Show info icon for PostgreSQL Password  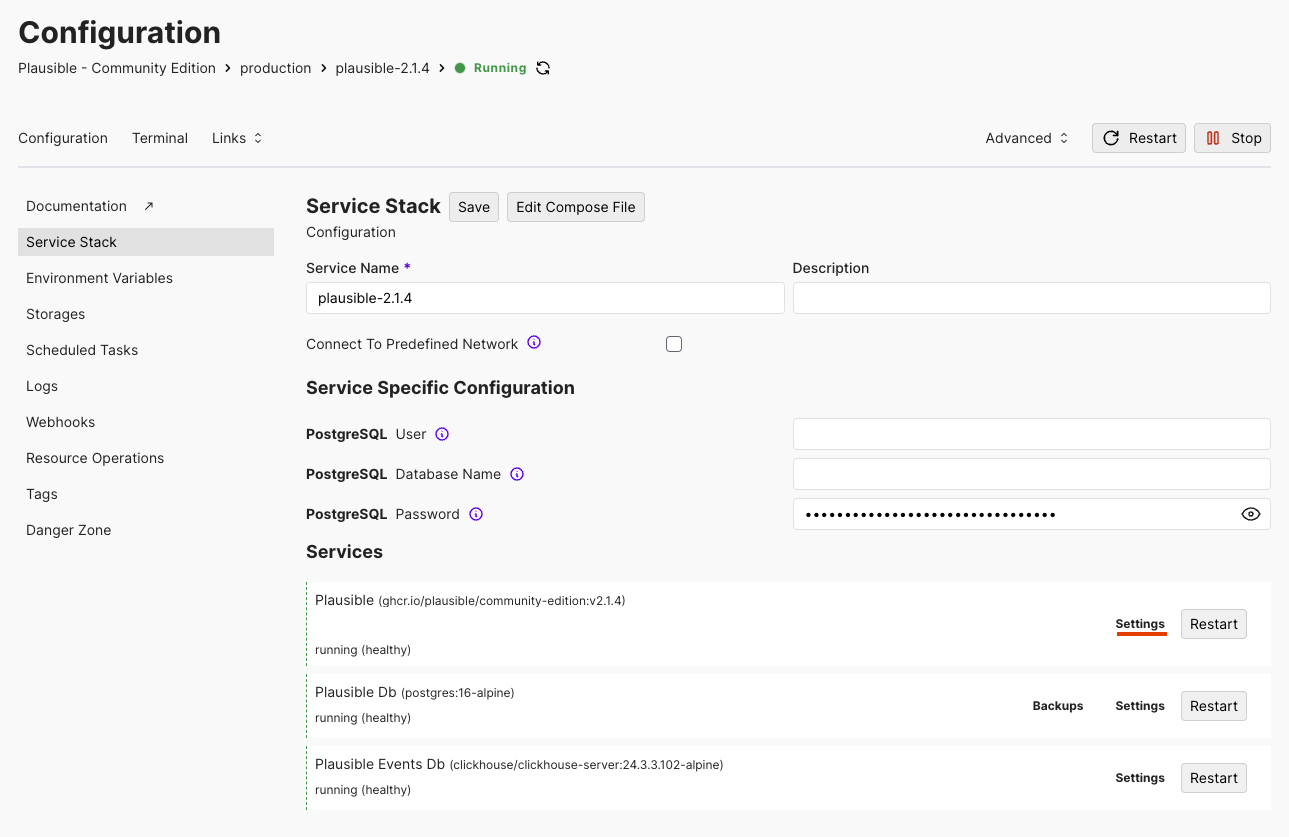[x=476, y=514]
